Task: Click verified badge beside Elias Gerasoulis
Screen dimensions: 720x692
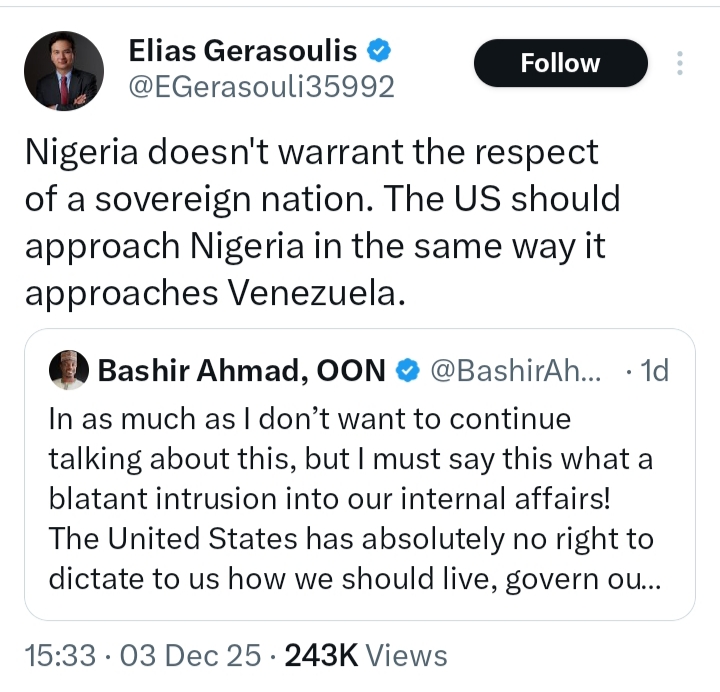Action: [377, 50]
